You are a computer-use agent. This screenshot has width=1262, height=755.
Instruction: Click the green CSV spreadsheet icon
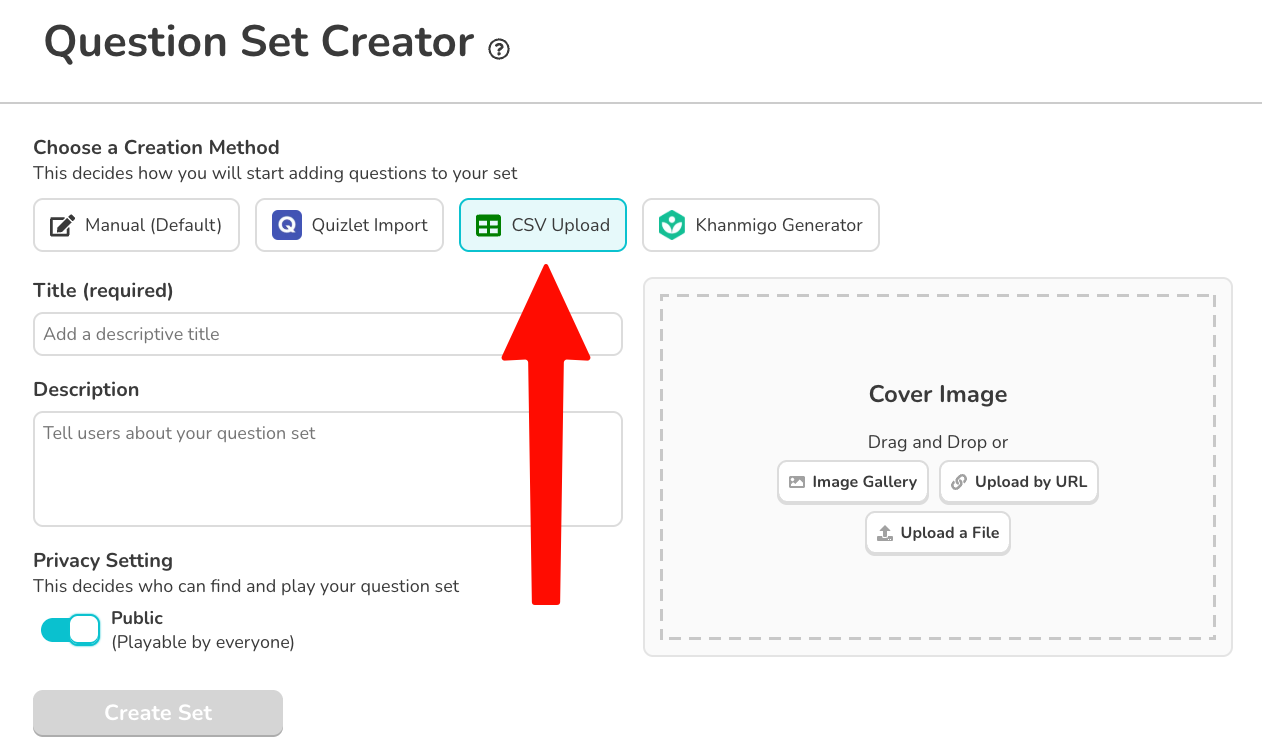point(488,225)
